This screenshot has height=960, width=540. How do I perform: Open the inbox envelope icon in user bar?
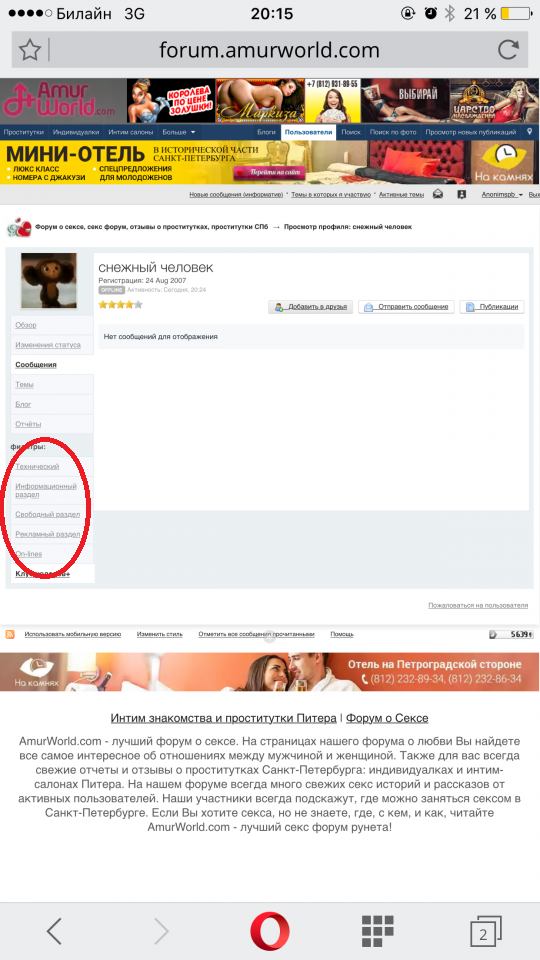coord(438,194)
